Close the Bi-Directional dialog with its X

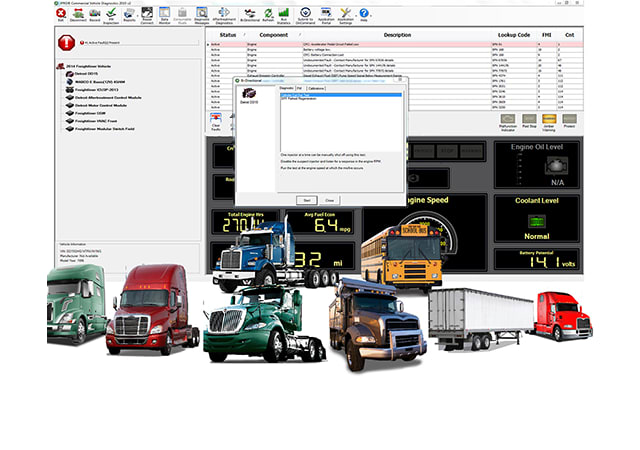coord(400,80)
